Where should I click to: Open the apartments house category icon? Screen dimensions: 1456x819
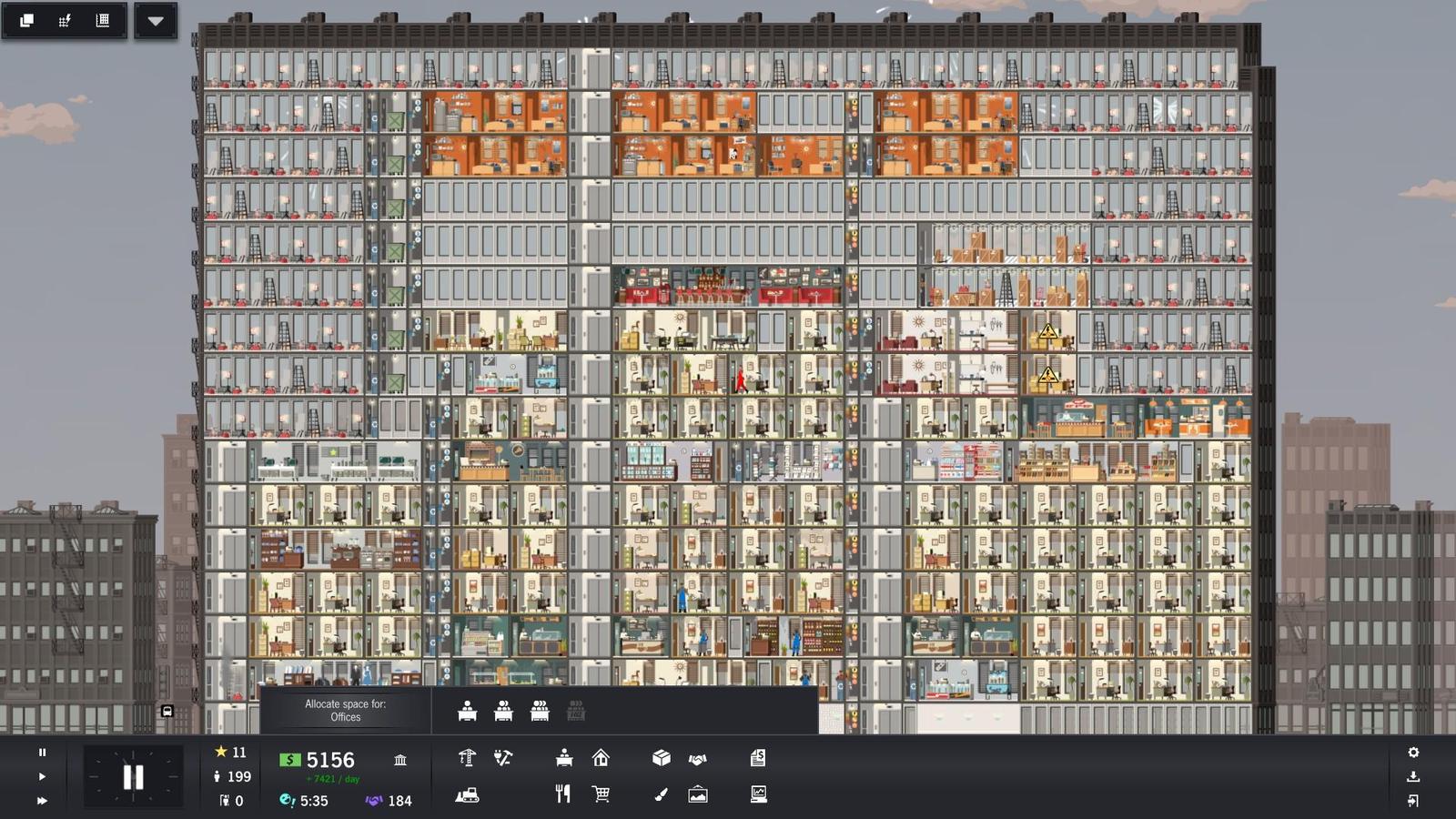[601, 758]
